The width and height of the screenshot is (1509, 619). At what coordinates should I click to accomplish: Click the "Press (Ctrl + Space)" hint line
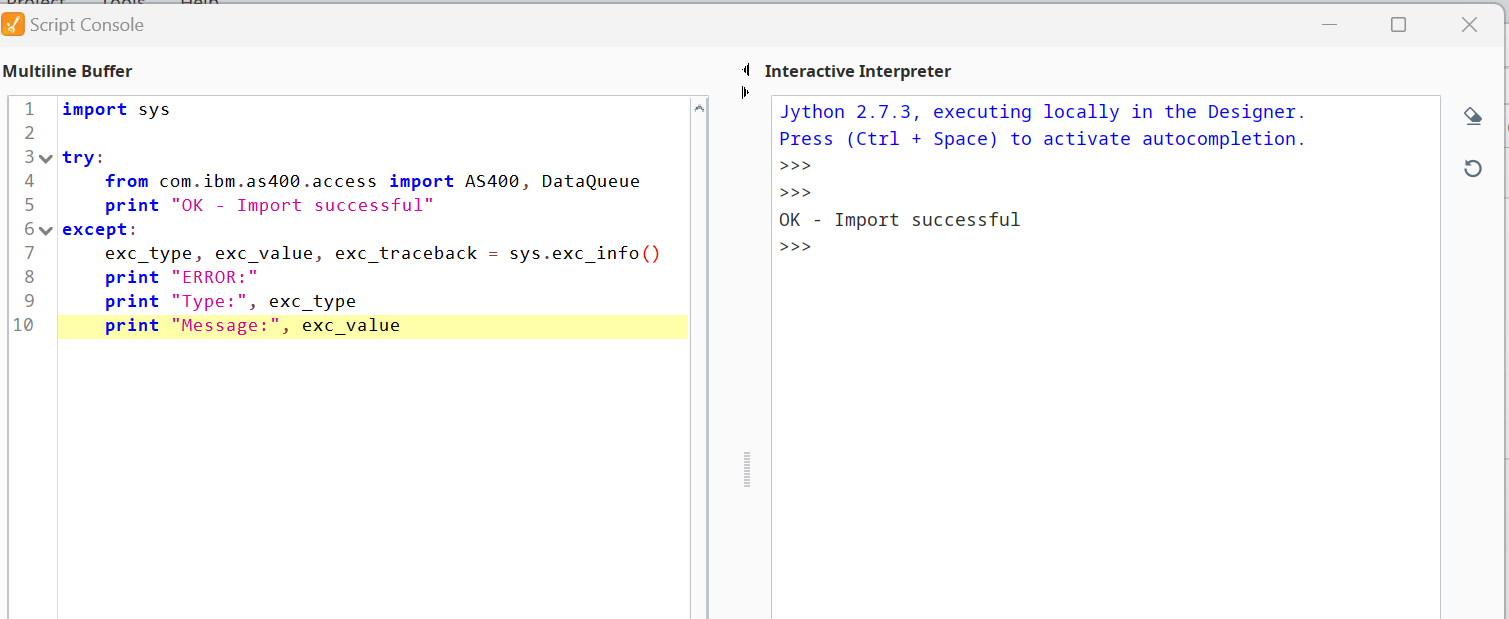coord(1042,139)
